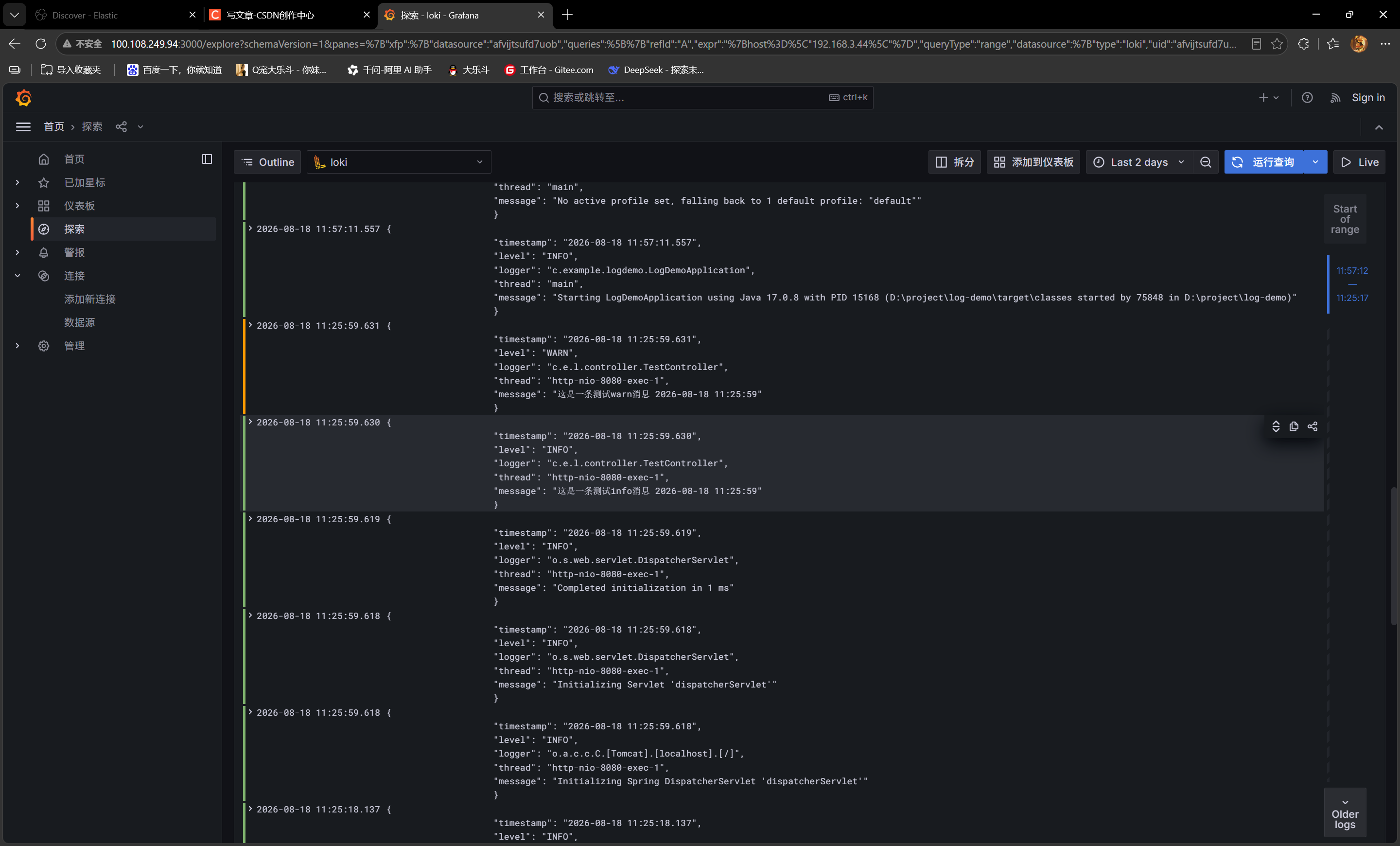Select 首页 home in the sidebar
The image size is (1400, 846).
click(x=74, y=159)
